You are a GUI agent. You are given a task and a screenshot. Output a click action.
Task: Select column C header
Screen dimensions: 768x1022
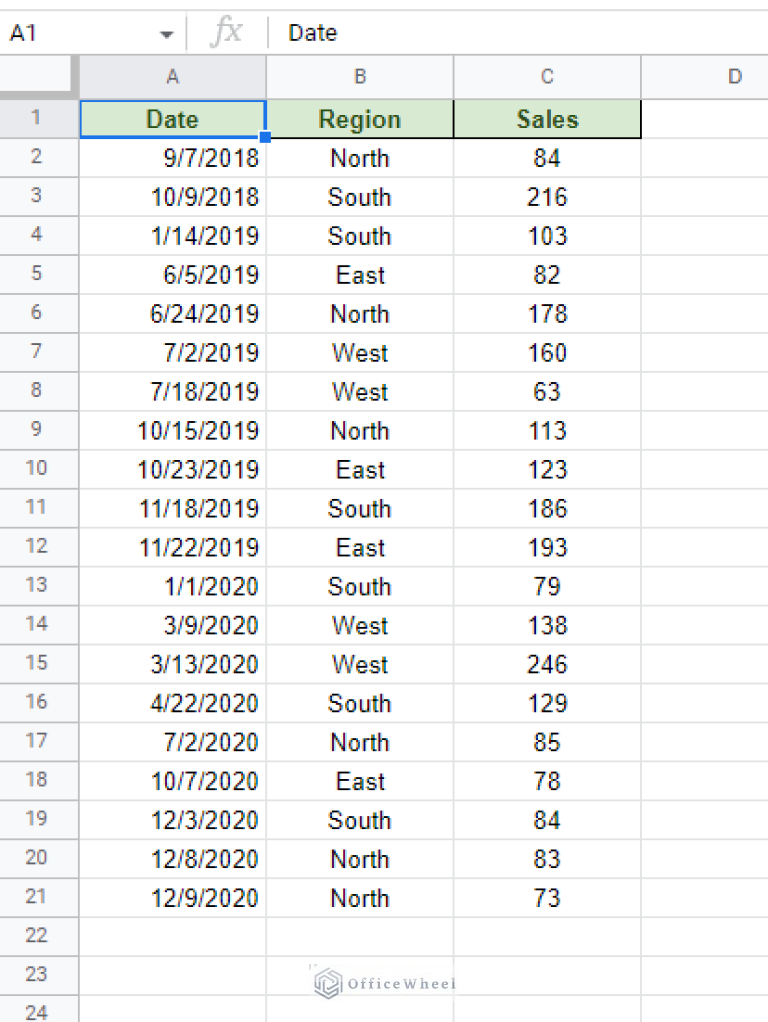point(547,76)
